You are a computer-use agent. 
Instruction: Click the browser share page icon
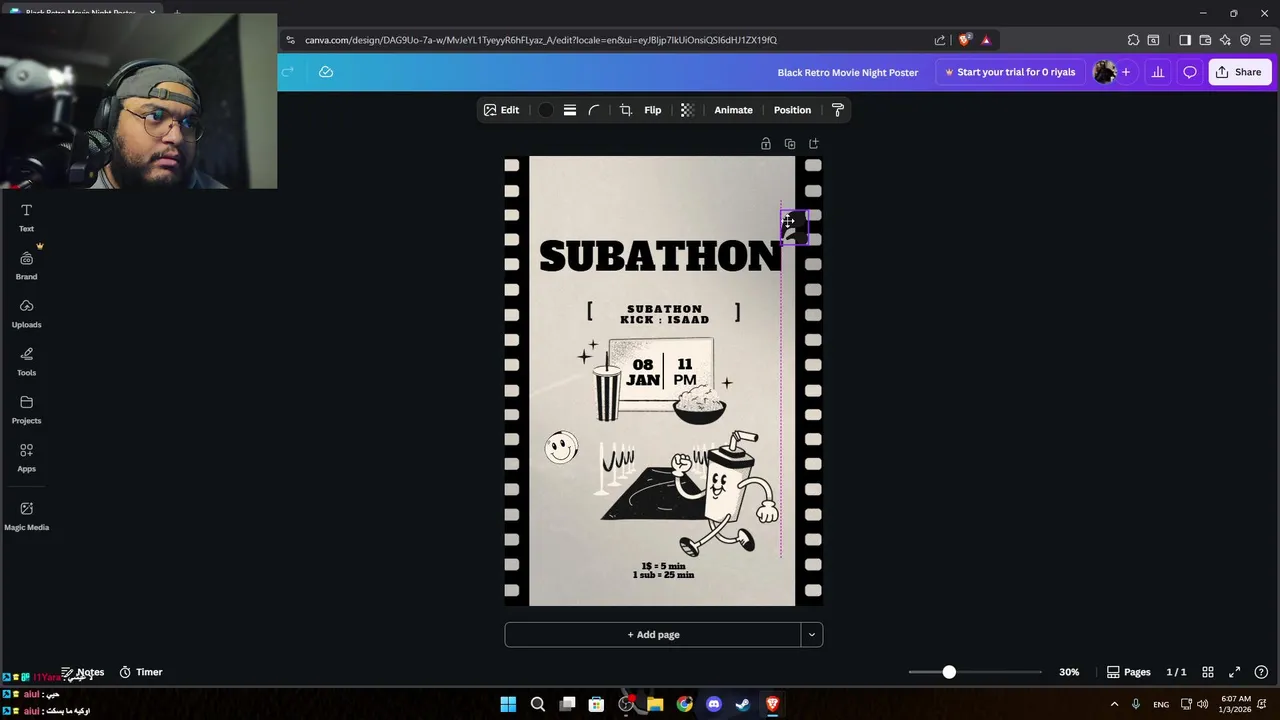[940, 40]
